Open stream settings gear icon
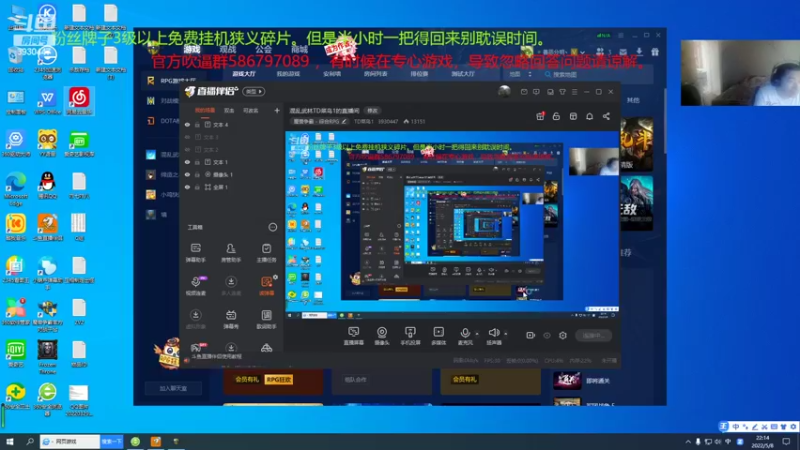 click(x=563, y=335)
